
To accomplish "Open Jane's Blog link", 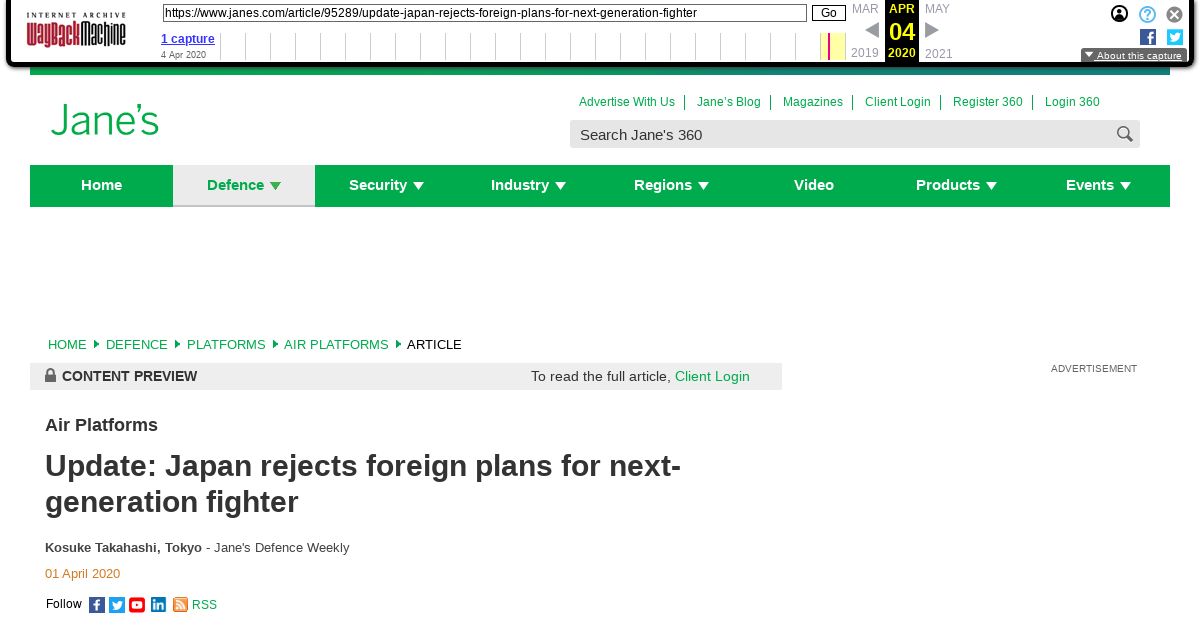I will (729, 102).
